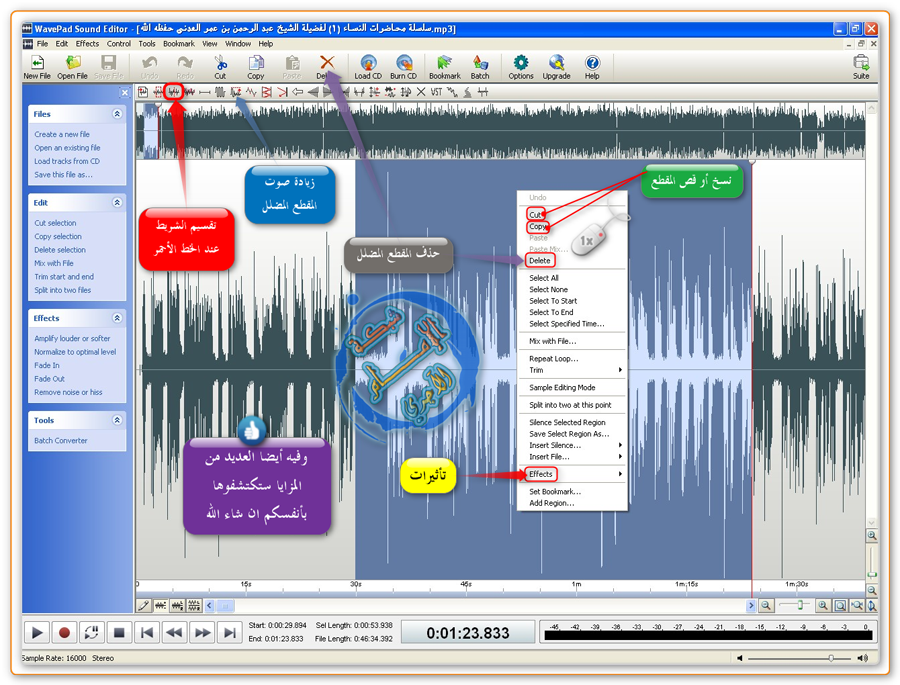900x685 pixels.
Task: Click the Upgrade toolbar icon
Action: [x=556, y=67]
